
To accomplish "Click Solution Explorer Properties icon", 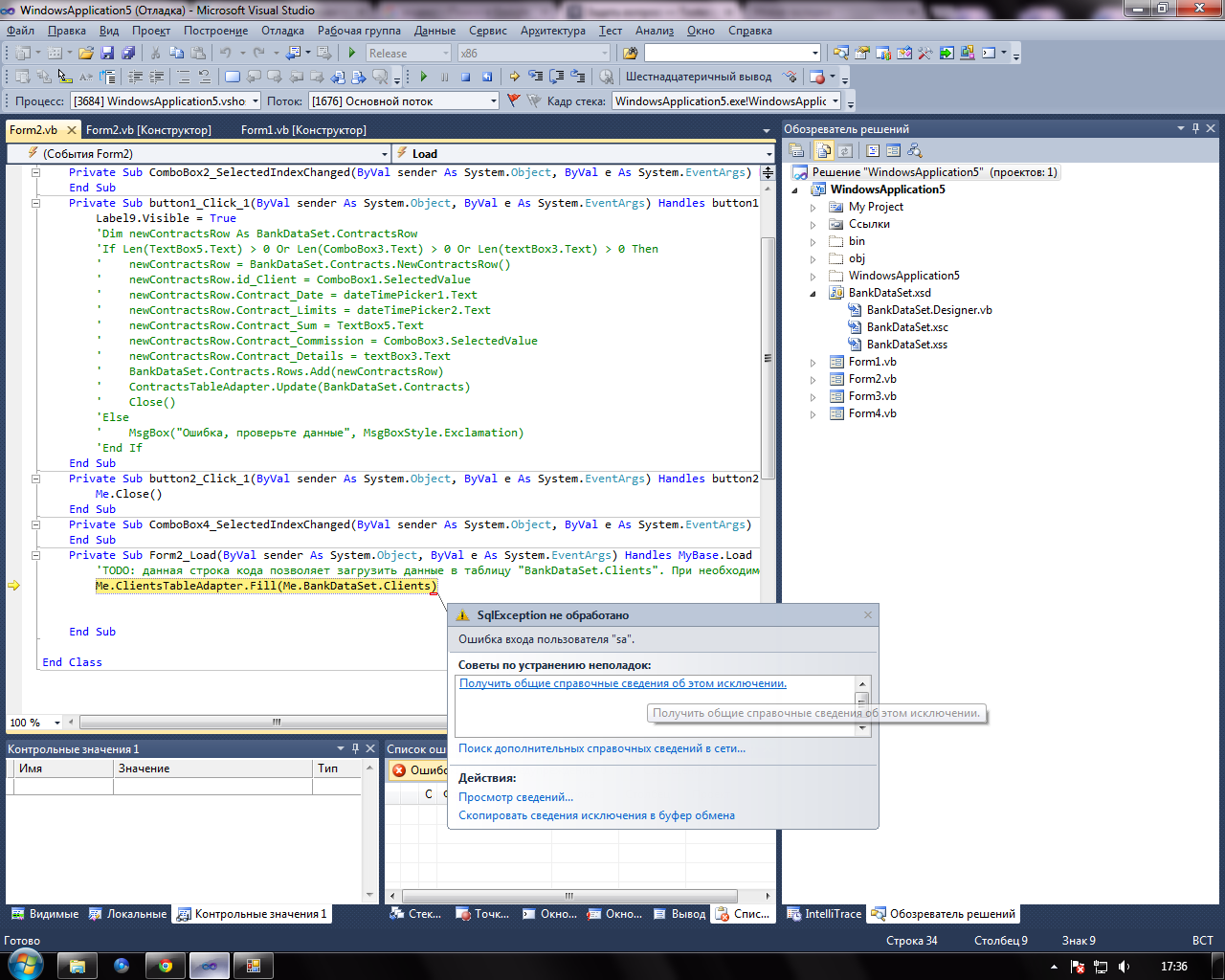I will pos(796,150).
